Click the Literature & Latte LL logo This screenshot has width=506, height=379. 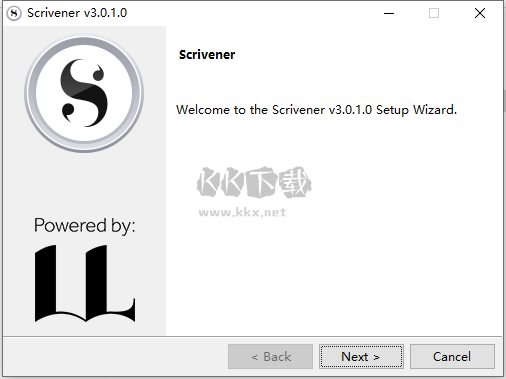coord(85,284)
